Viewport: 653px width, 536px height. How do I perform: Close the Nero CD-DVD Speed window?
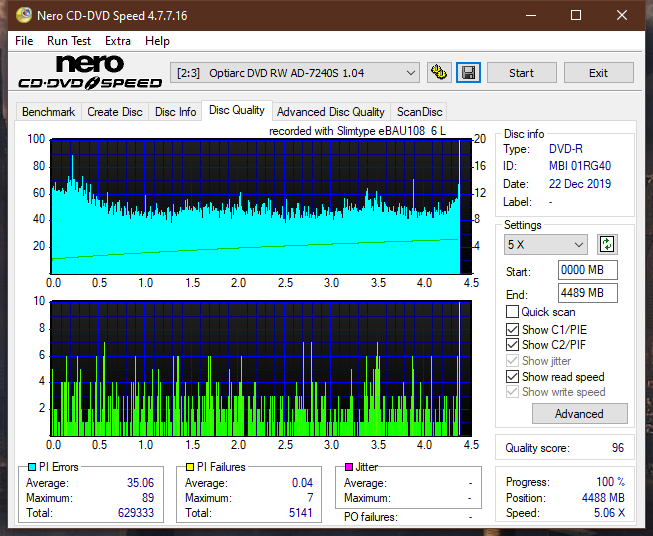point(622,15)
